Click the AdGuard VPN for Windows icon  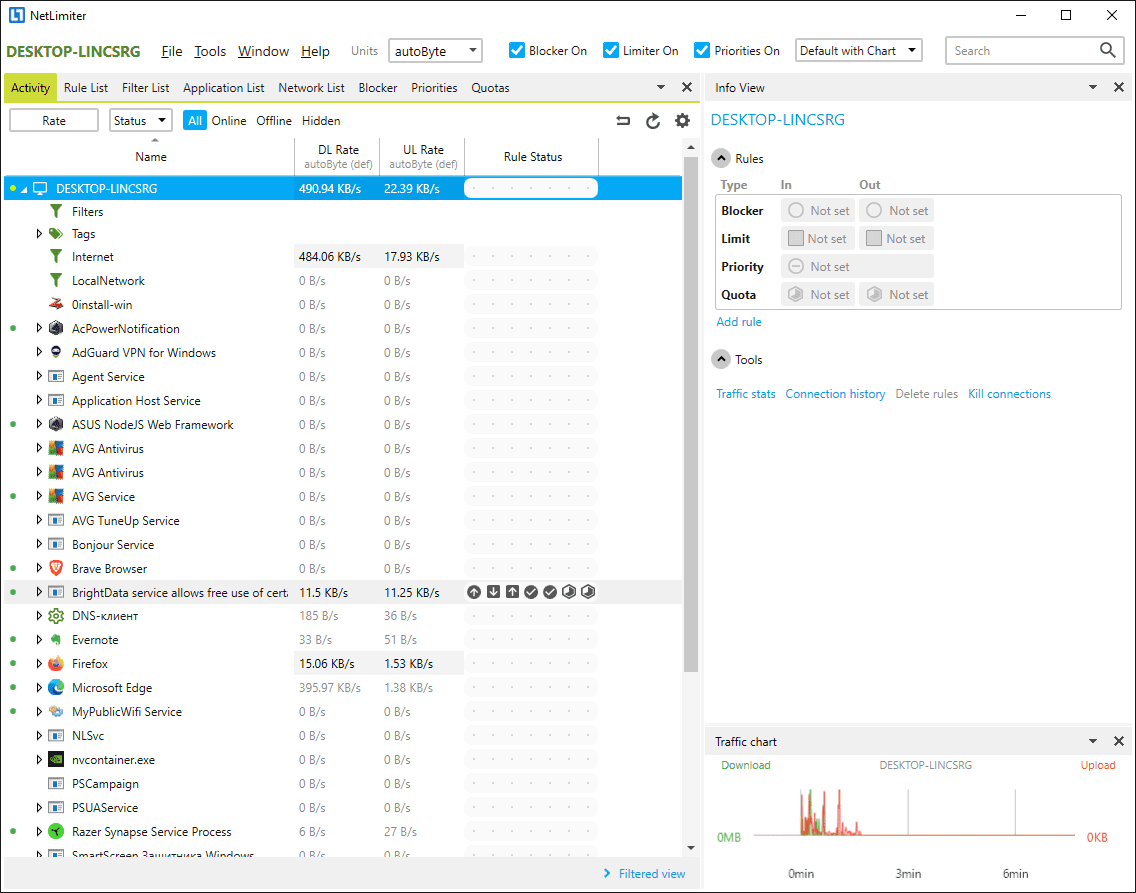pos(56,352)
